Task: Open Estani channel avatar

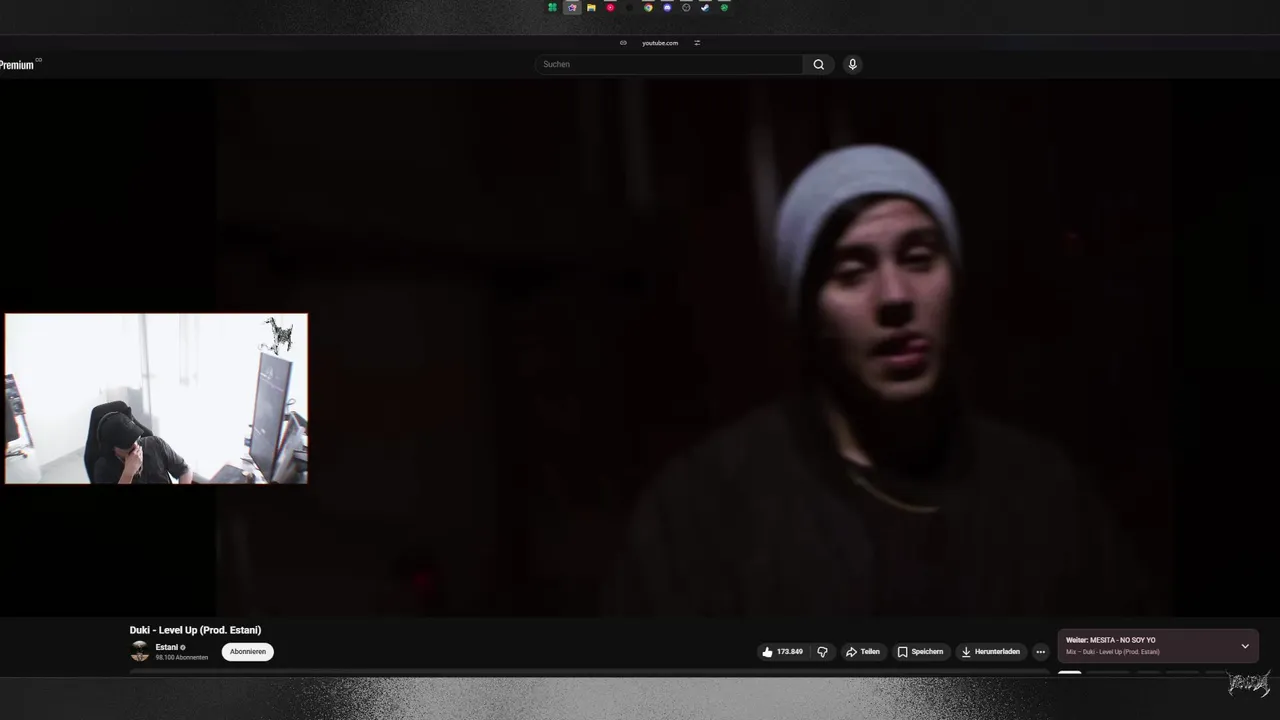Action: click(x=140, y=651)
